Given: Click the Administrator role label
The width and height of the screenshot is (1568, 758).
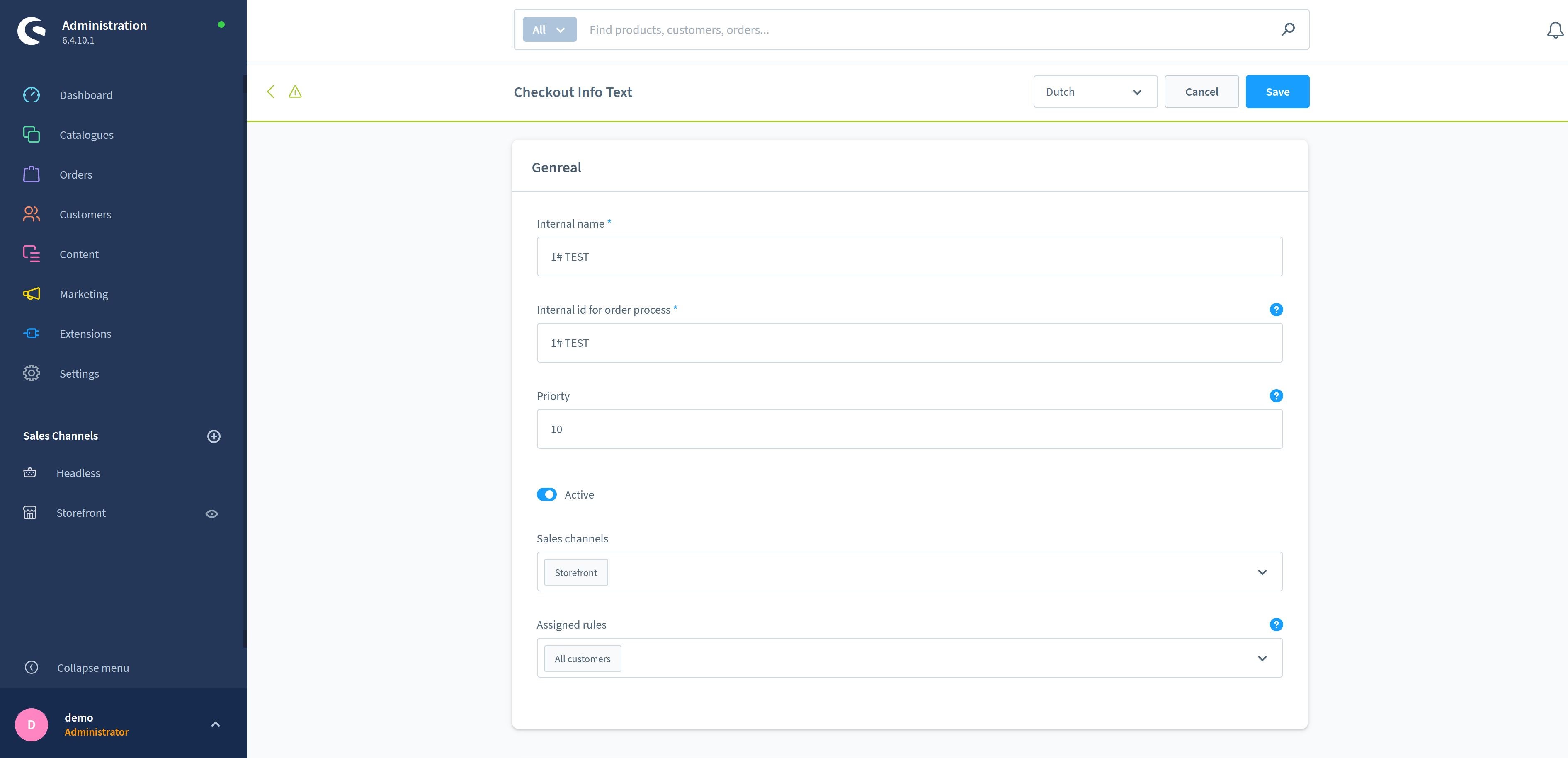Looking at the screenshot, I should (x=97, y=732).
